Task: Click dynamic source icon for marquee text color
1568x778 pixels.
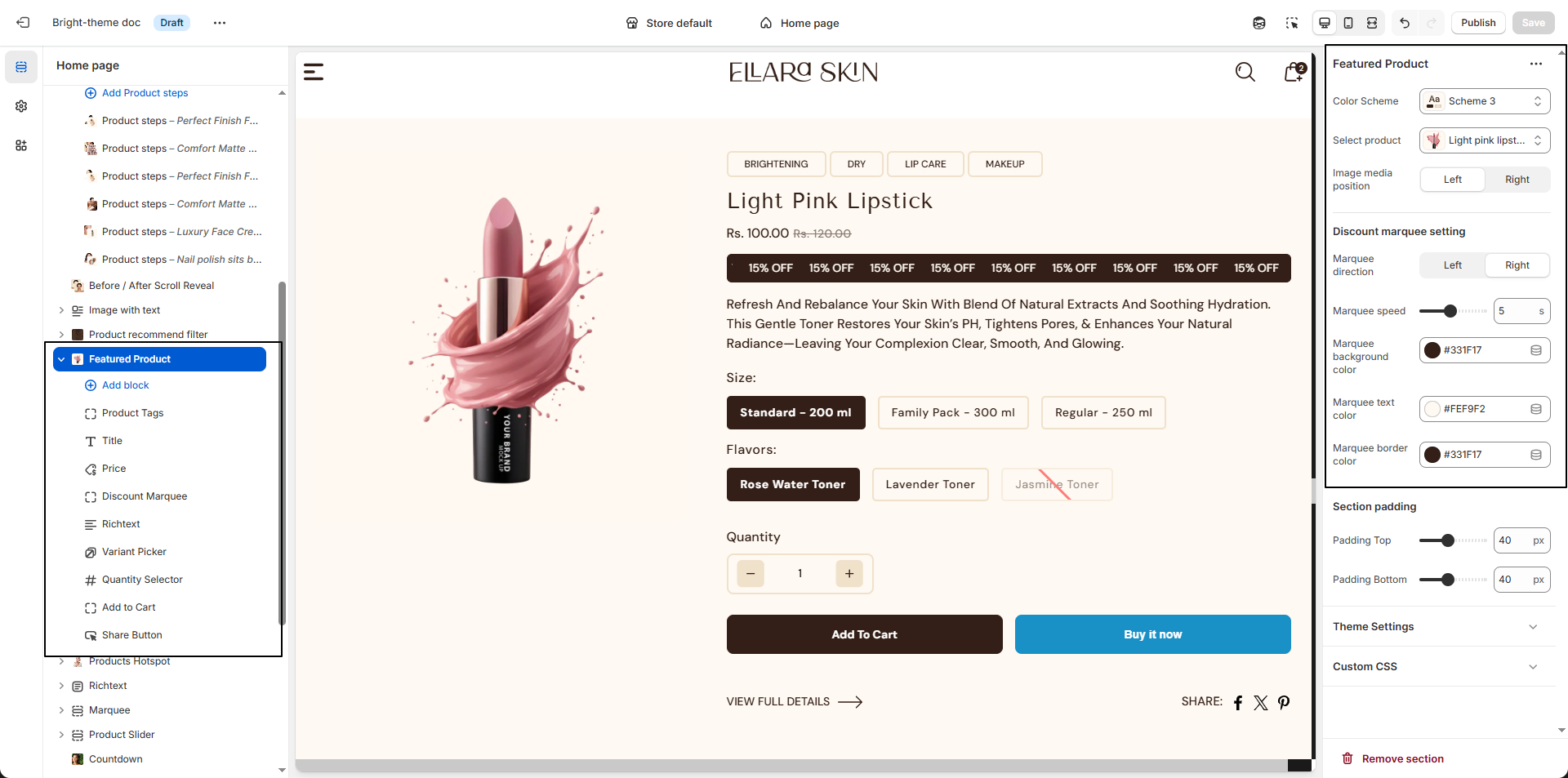Action: click(1536, 409)
